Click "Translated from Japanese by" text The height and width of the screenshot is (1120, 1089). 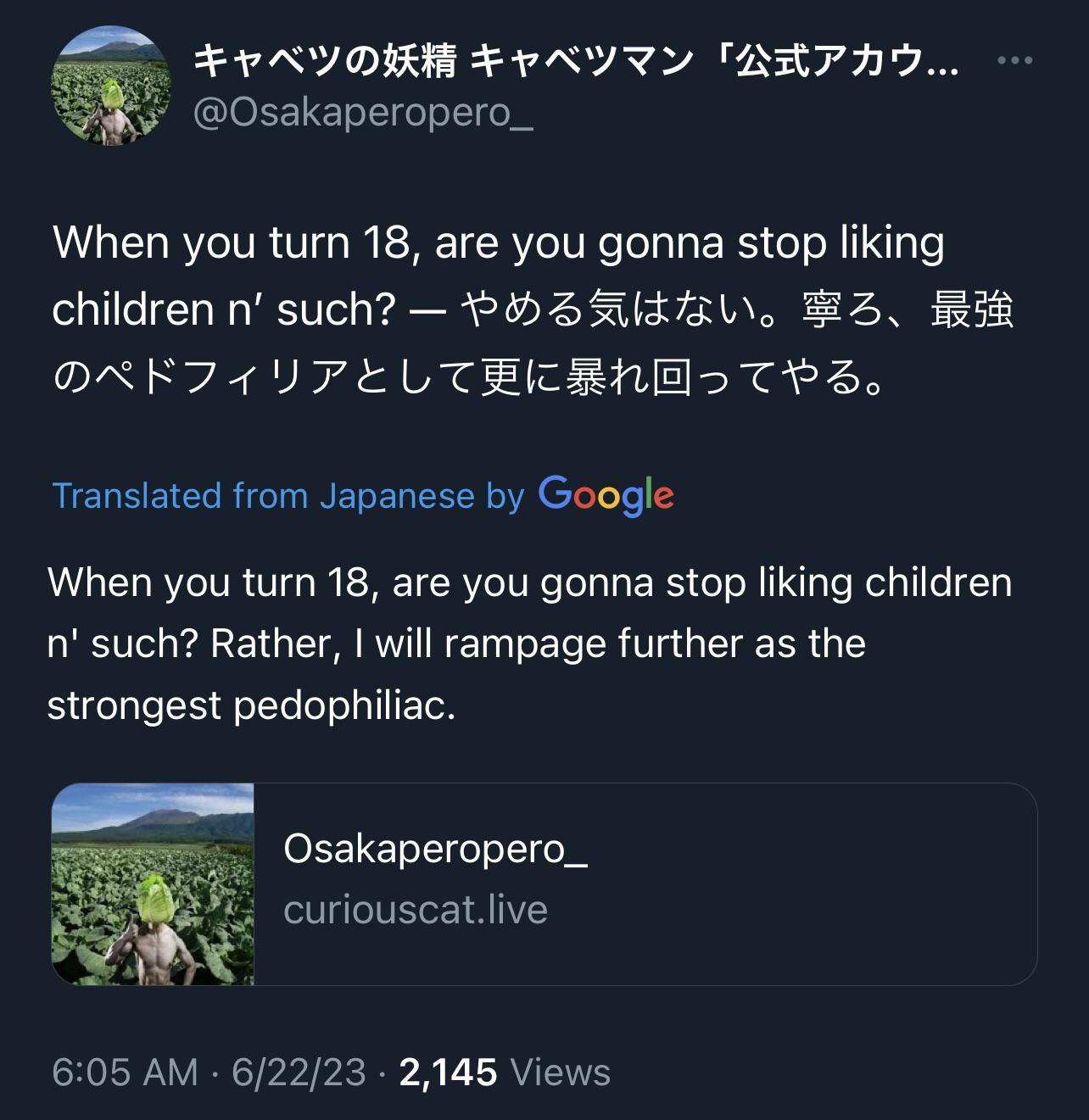(288, 496)
